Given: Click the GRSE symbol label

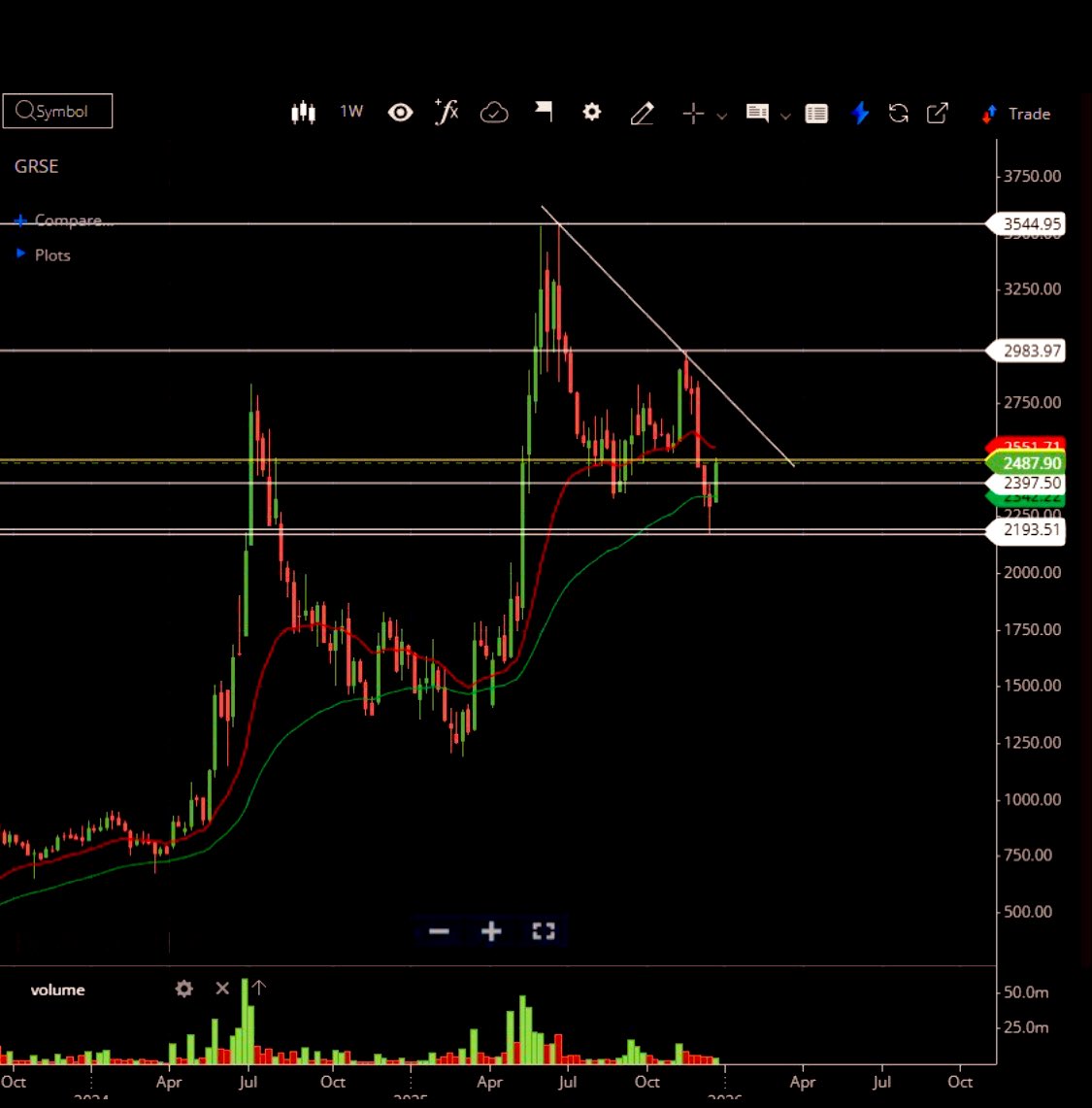Looking at the screenshot, I should click(36, 166).
